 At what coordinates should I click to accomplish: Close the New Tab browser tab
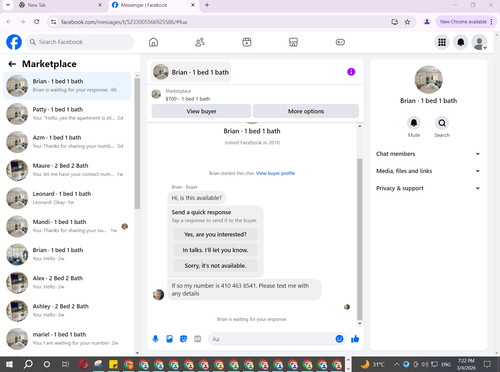(100, 5)
